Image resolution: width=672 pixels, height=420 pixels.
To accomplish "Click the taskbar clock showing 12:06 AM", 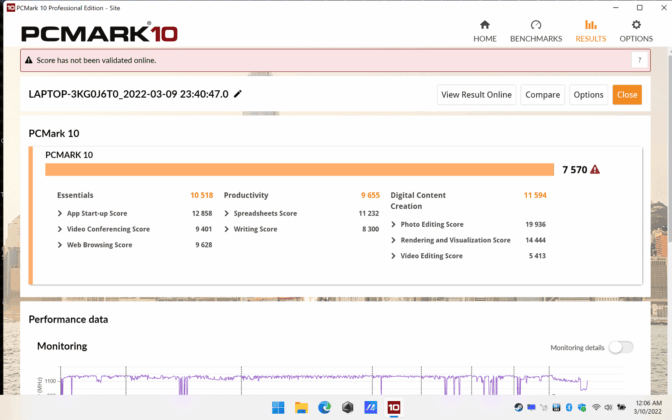I will (x=648, y=407).
